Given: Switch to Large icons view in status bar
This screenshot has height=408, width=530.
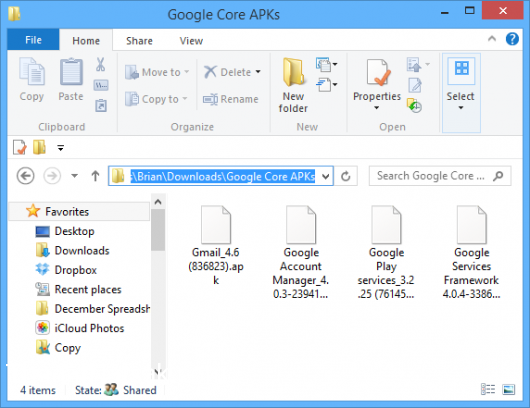Looking at the screenshot, I should [509, 389].
